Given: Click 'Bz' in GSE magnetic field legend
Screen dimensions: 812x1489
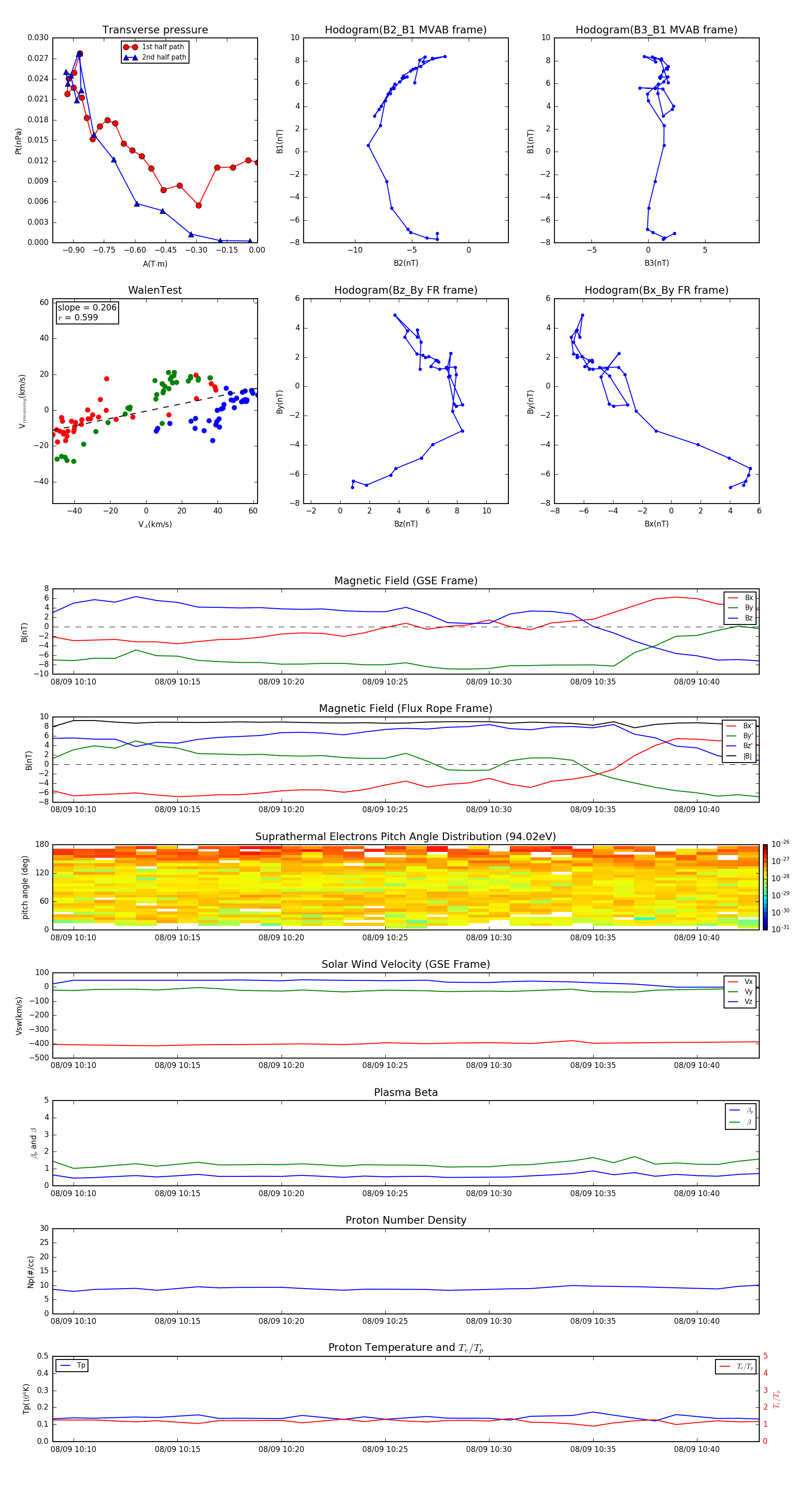Looking at the screenshot, I should pyautogui.click(x=748, y=618).
